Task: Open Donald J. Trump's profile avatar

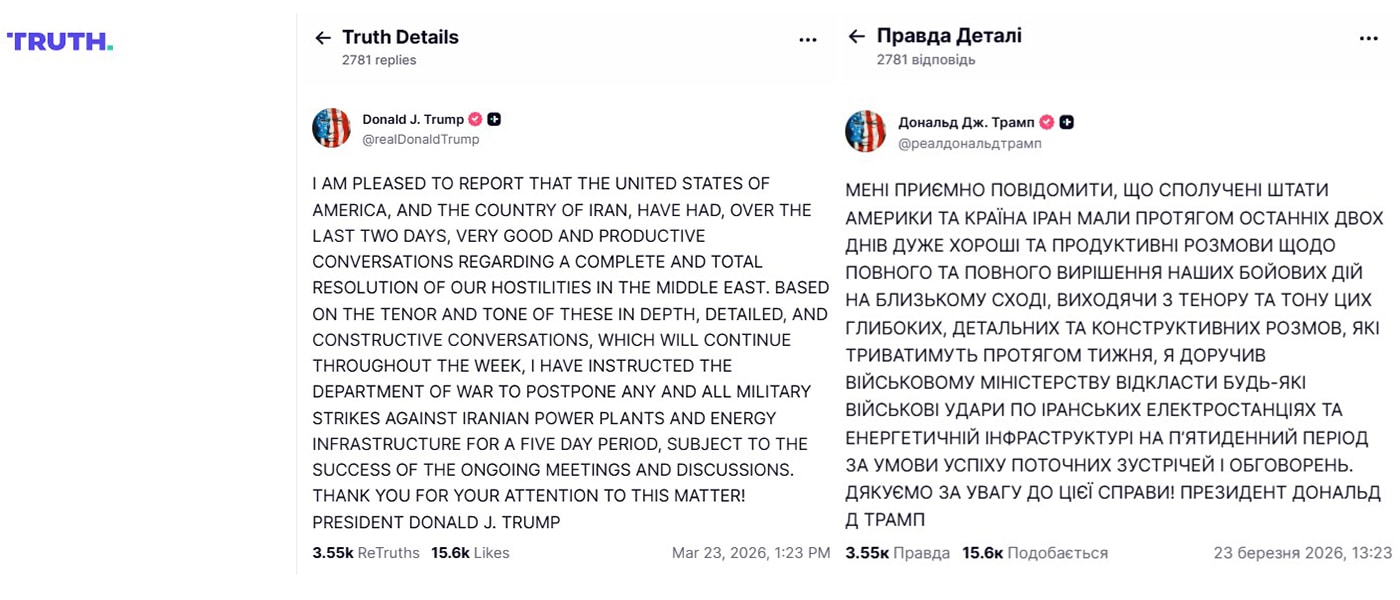Action: point(331,128)
